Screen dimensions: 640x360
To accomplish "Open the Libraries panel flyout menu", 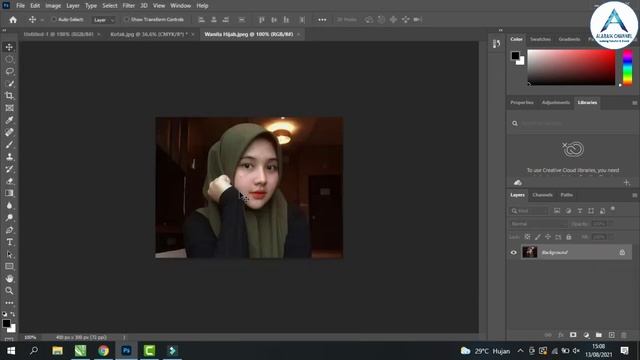I will pyautogui.click(x=634, y=103).
